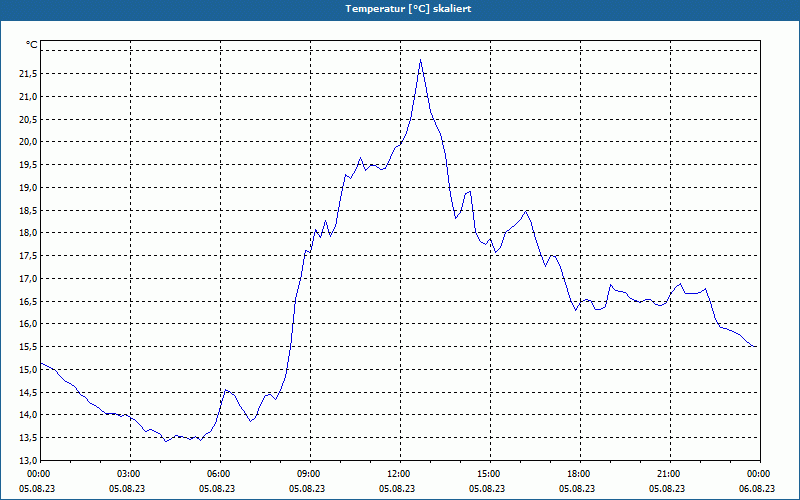This screenshot has width=800, height=500.
Task: Select the 21,5 y-axis label
Action: coord(28,74)
